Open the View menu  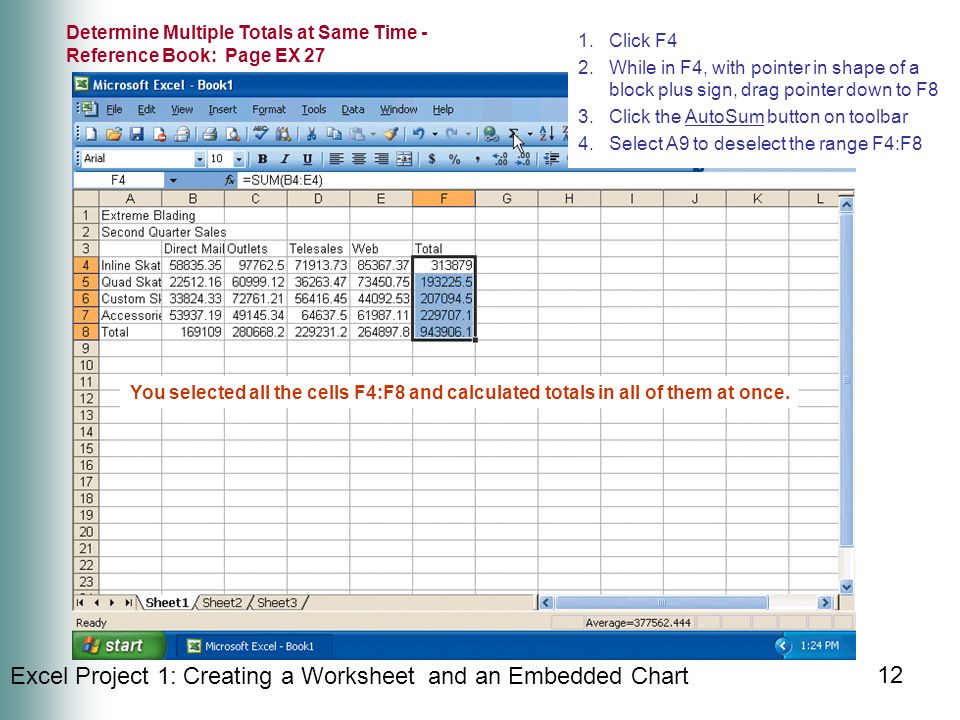tap(182, 110)
